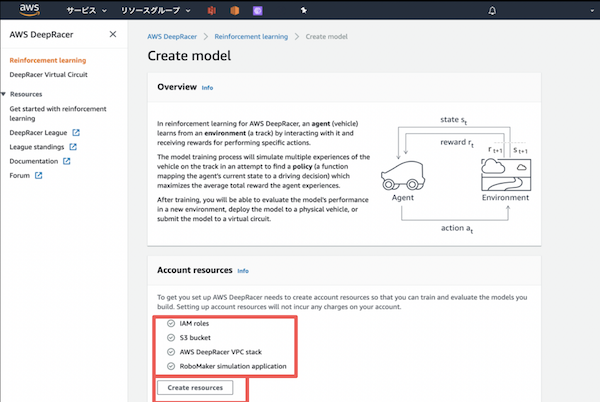Open Documentation link

click(x=34, y=161)
